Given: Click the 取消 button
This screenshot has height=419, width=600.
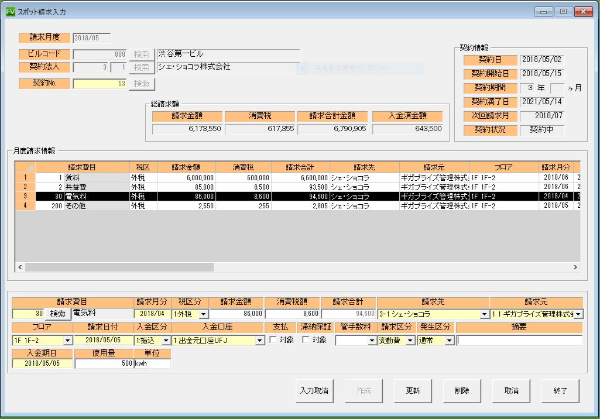Looking at the screenshot, I should [511, 391].
